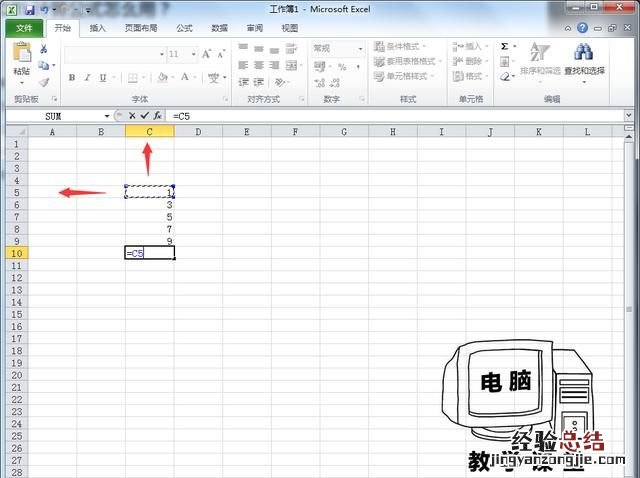Viewport: 640px width, 478px height.
Task: Click cell C10 containing =C5
Action: 149,253
